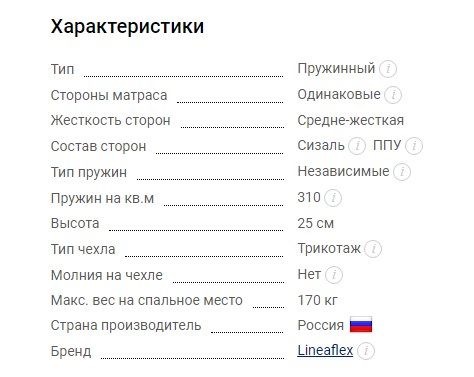
Task: Click the Бренд label
Action: click(x=71, y=351)
